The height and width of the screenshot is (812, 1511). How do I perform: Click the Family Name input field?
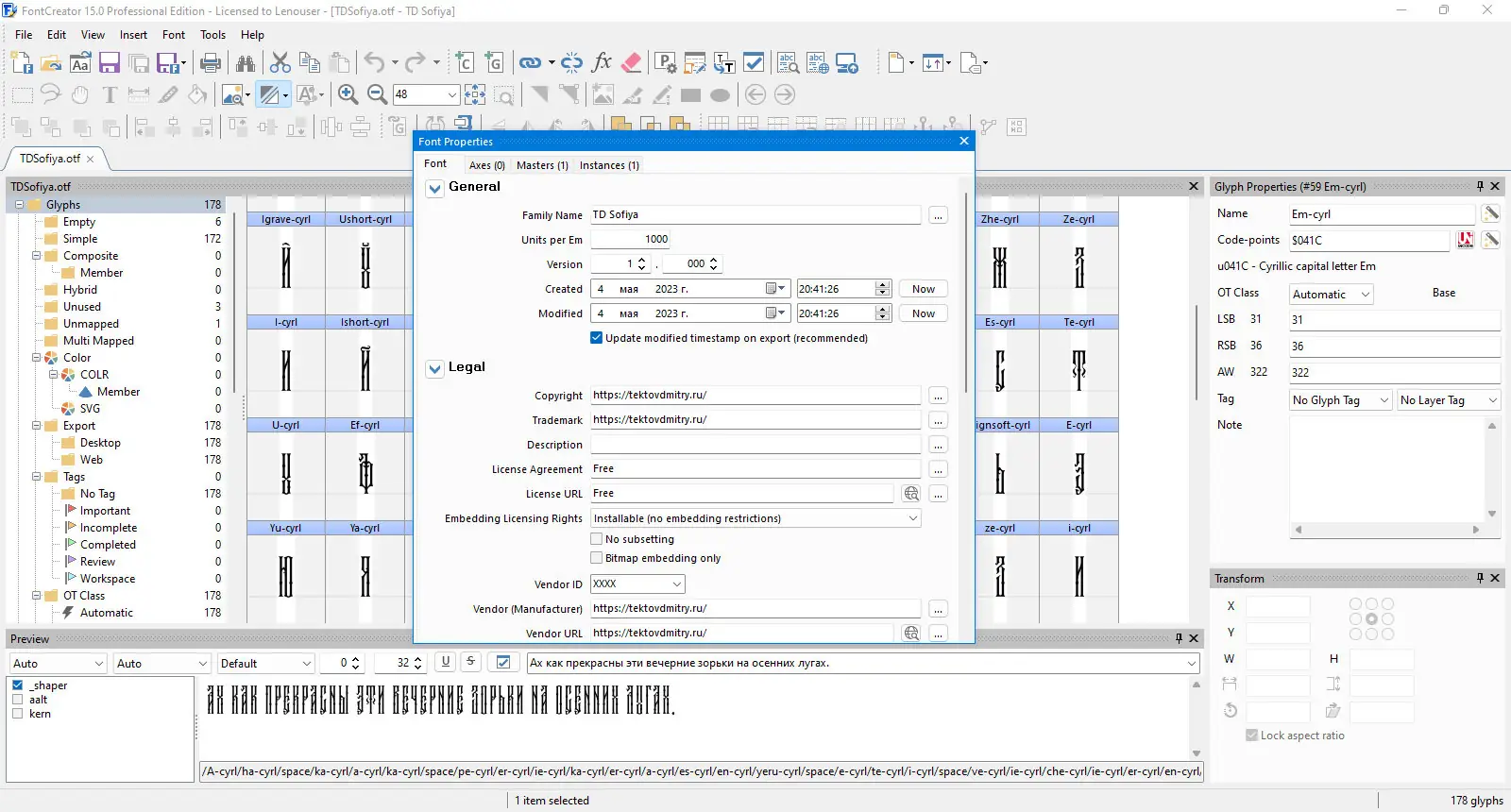[755, 215]
